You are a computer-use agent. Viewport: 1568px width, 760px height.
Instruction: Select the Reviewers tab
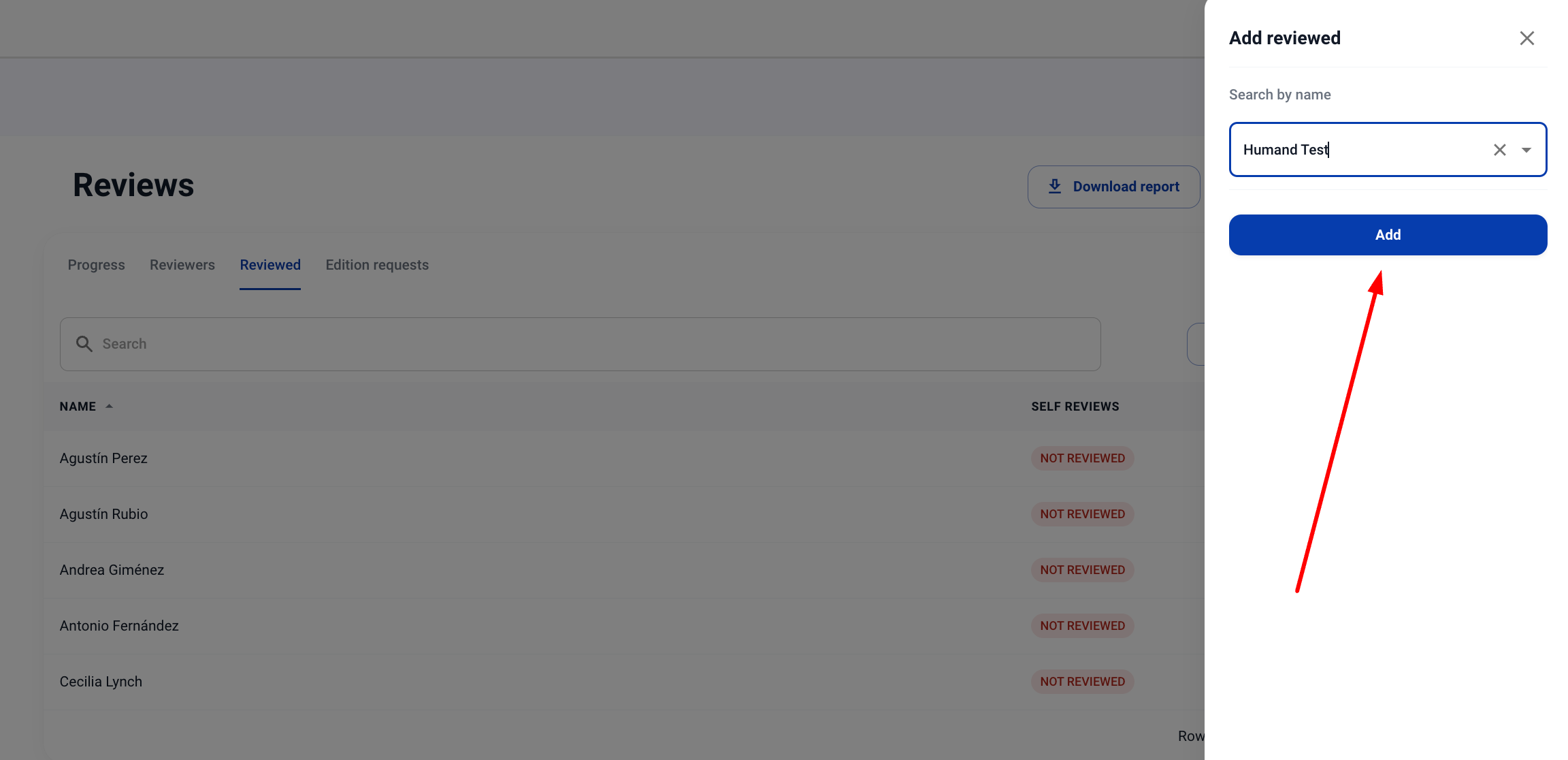point(182,265)
